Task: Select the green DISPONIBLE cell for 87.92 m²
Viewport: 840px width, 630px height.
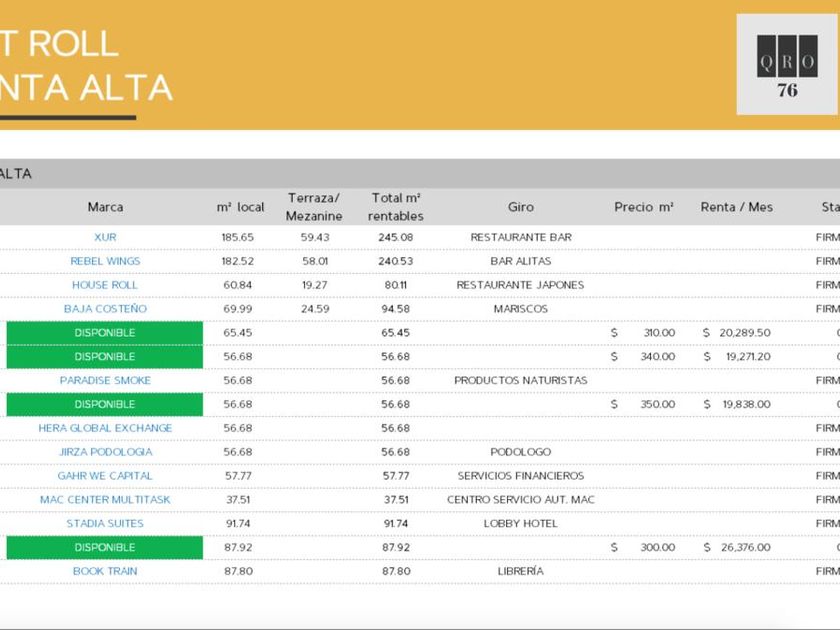Action: coord(105,548)
